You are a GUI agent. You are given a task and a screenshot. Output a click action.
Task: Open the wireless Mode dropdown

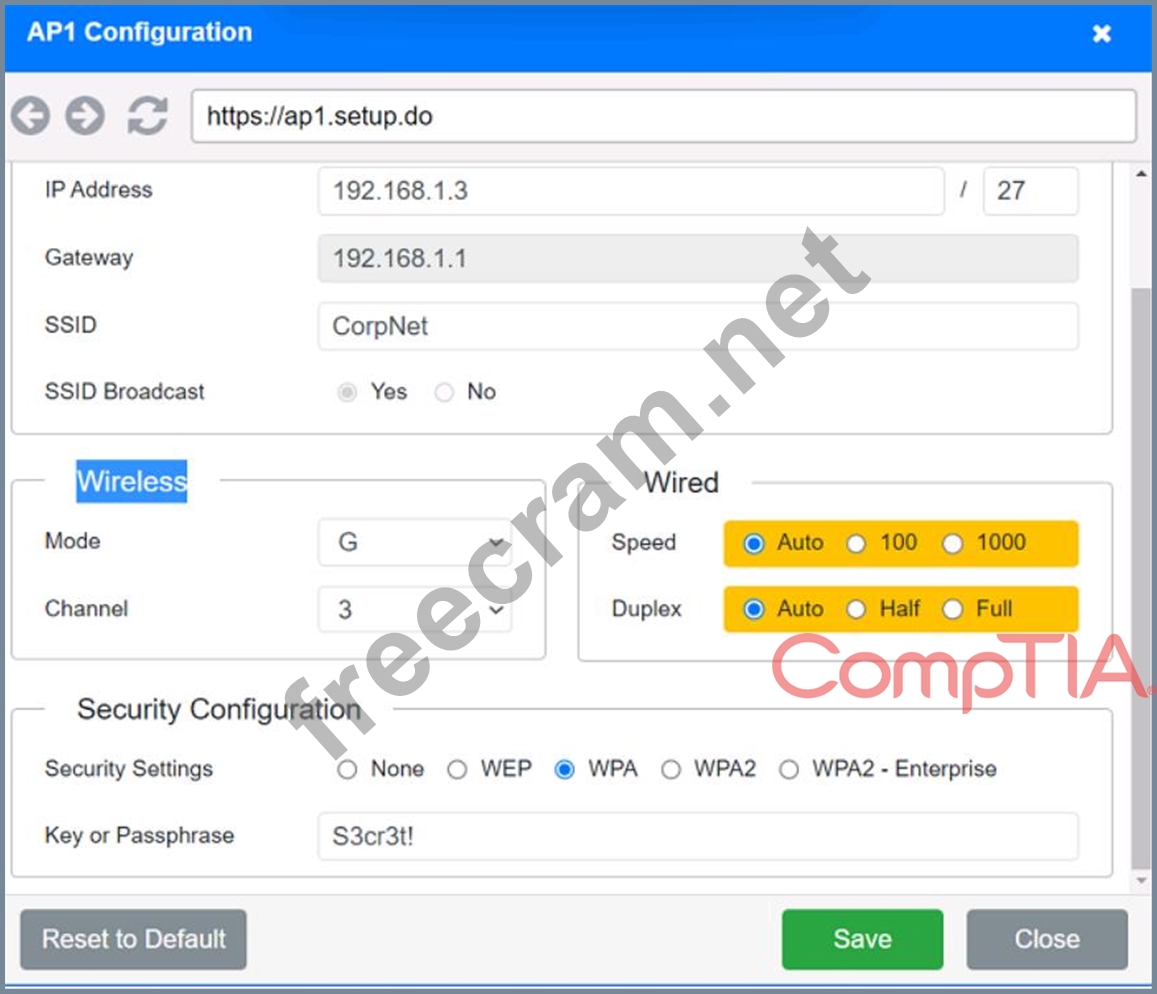pyautogui.click(x=415, y=542)
